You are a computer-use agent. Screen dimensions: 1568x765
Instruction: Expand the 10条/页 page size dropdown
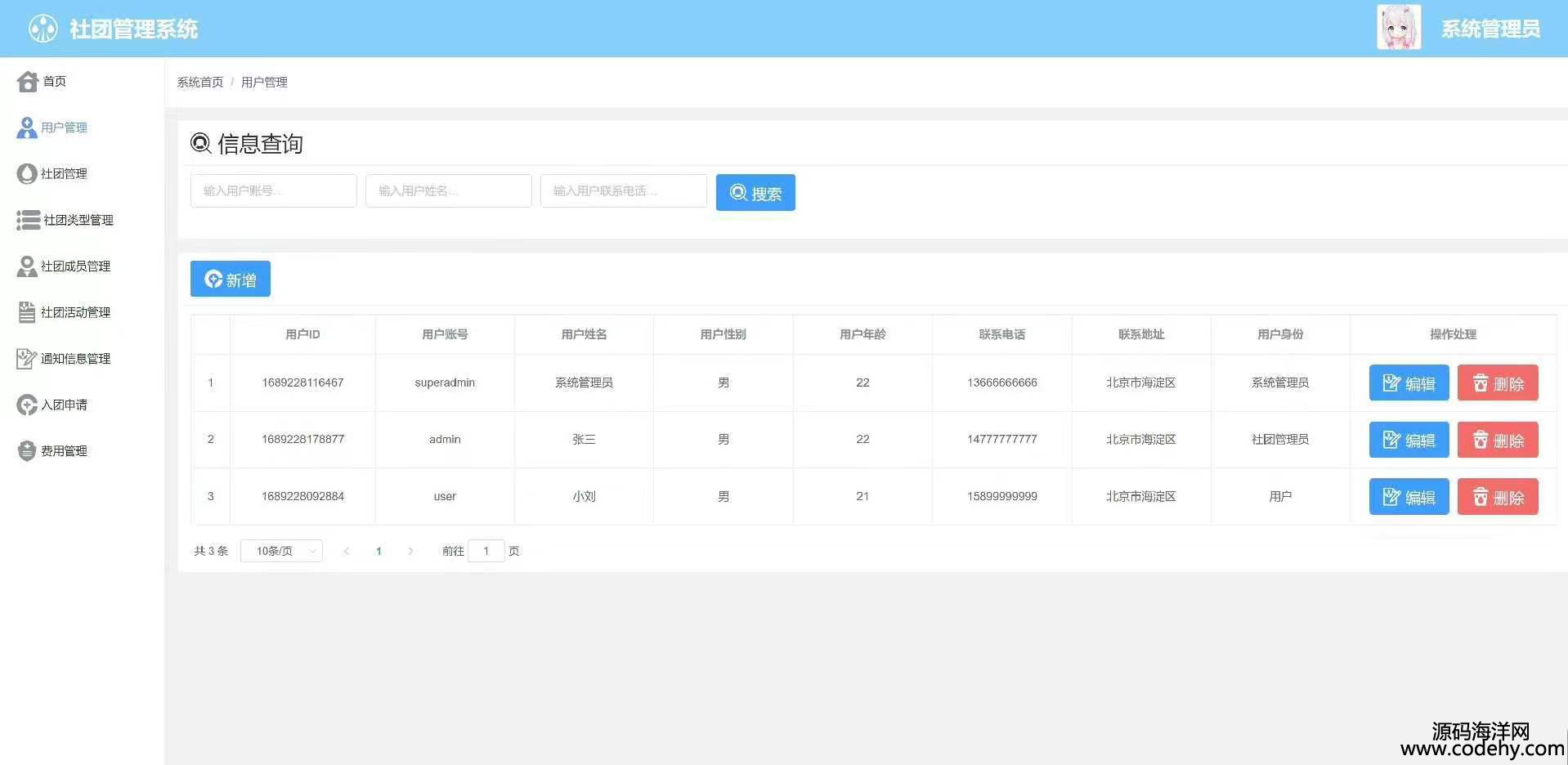click(x=281, y=551)
